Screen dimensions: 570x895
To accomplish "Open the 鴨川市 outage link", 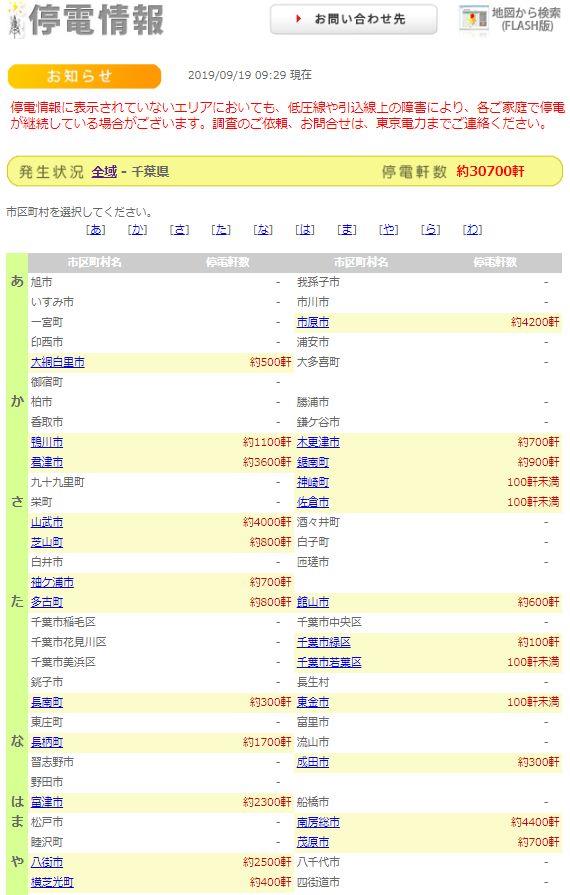I will coord(47,442).
